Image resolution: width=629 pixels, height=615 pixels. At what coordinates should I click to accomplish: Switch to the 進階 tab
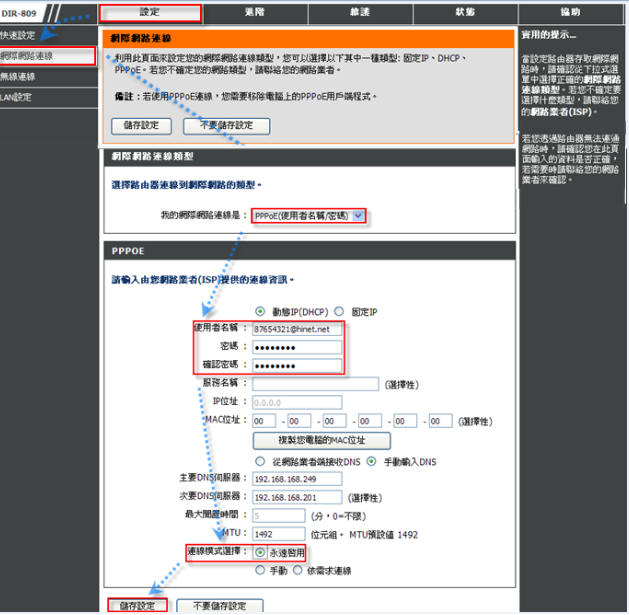[254, 13]
